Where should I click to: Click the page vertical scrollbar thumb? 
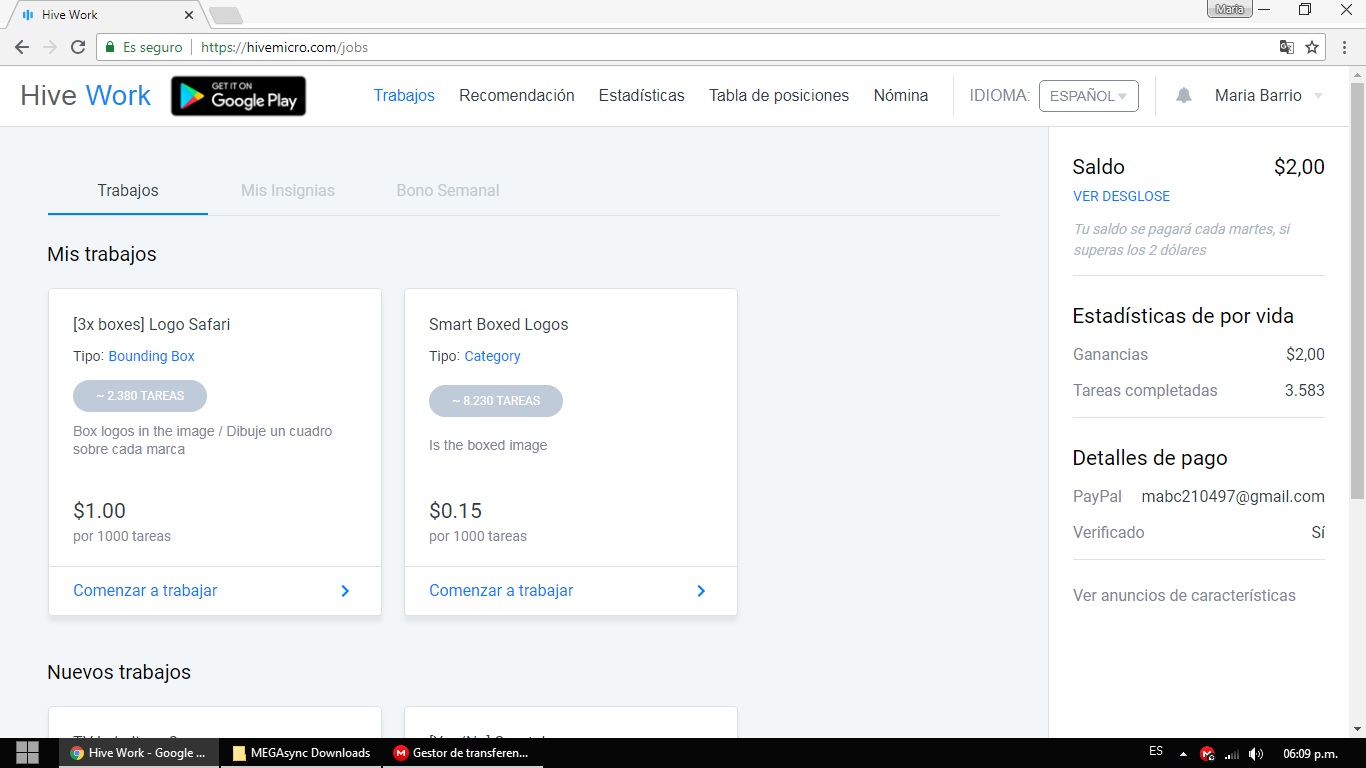tap(1357, 290)
